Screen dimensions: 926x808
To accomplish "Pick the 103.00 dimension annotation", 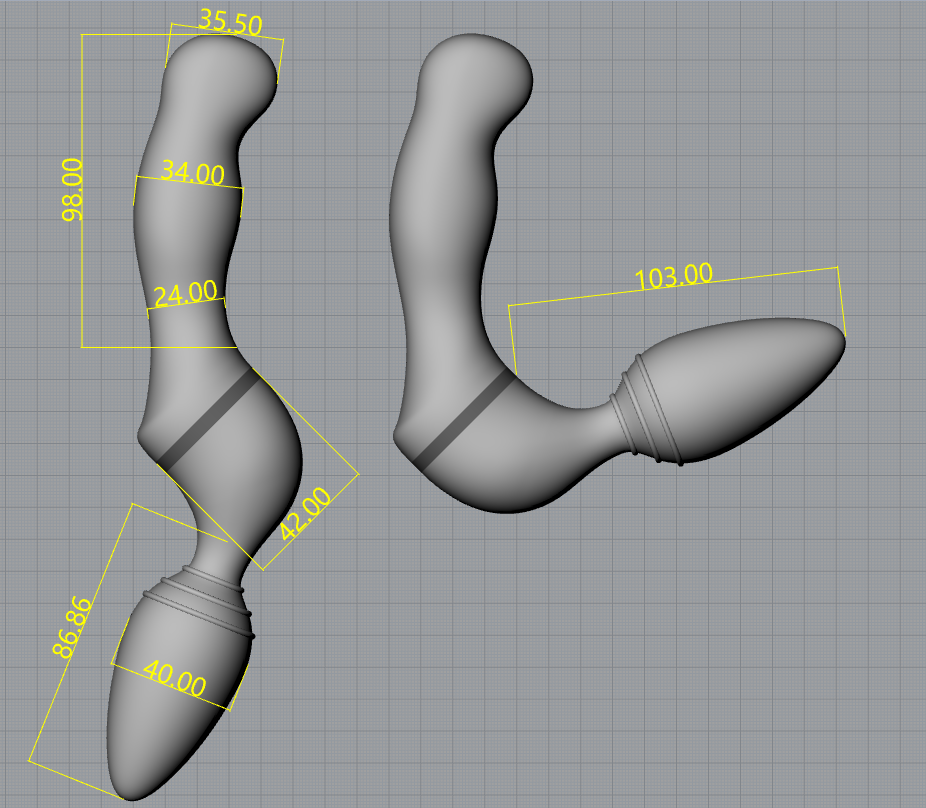I will [x=674, y=276].
